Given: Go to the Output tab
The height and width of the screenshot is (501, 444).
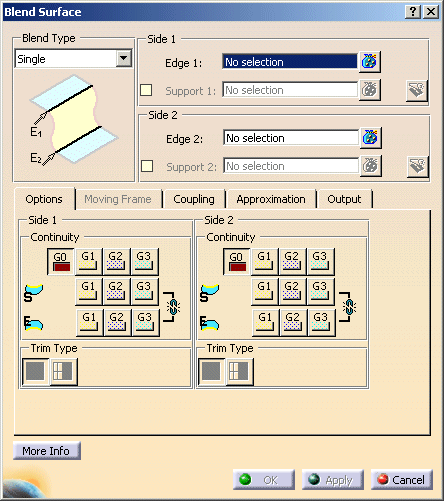Looking at the screenshot, I should click(x=344, y=199).
